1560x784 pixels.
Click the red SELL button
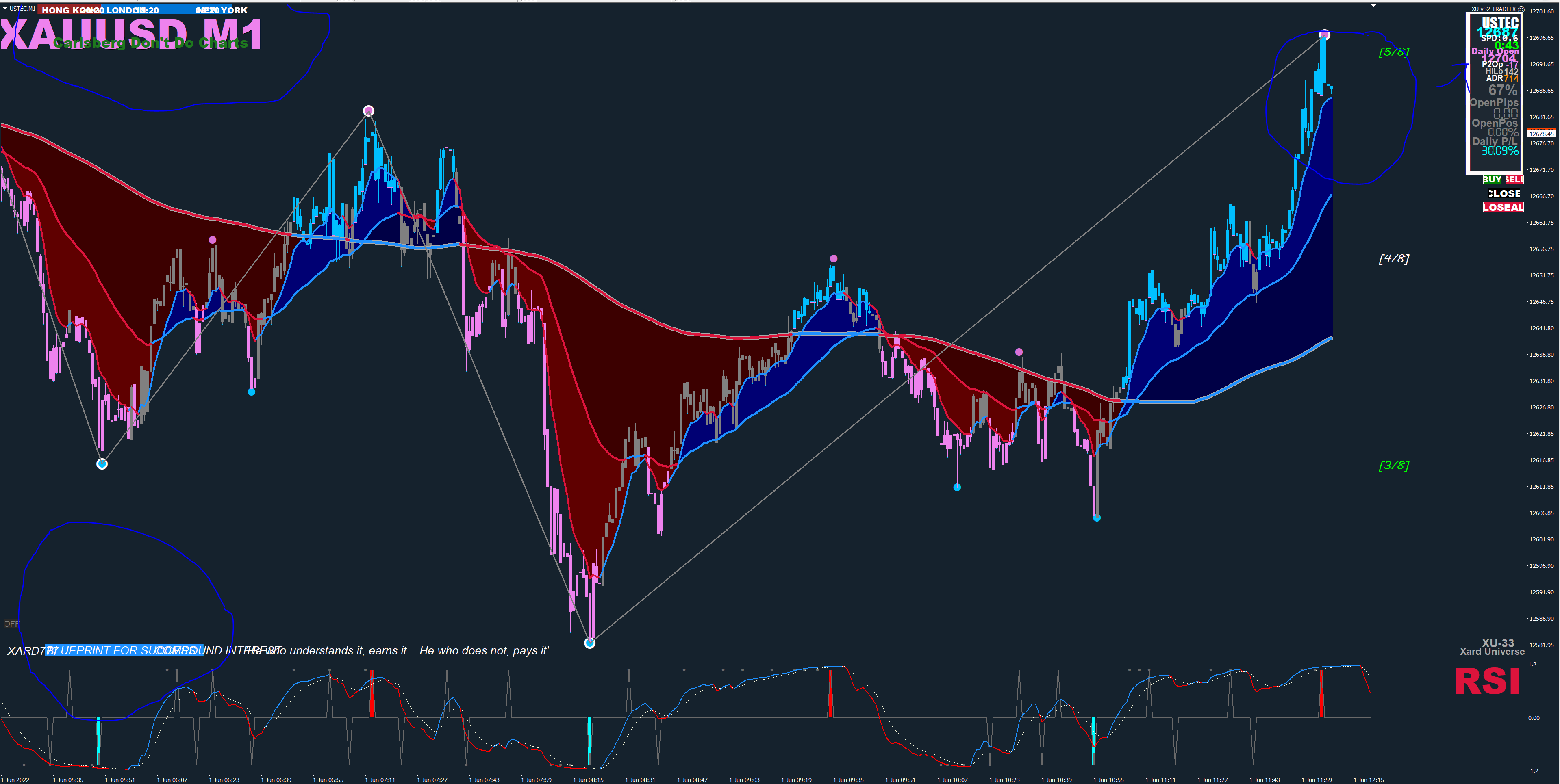[x=1514, y=179]
